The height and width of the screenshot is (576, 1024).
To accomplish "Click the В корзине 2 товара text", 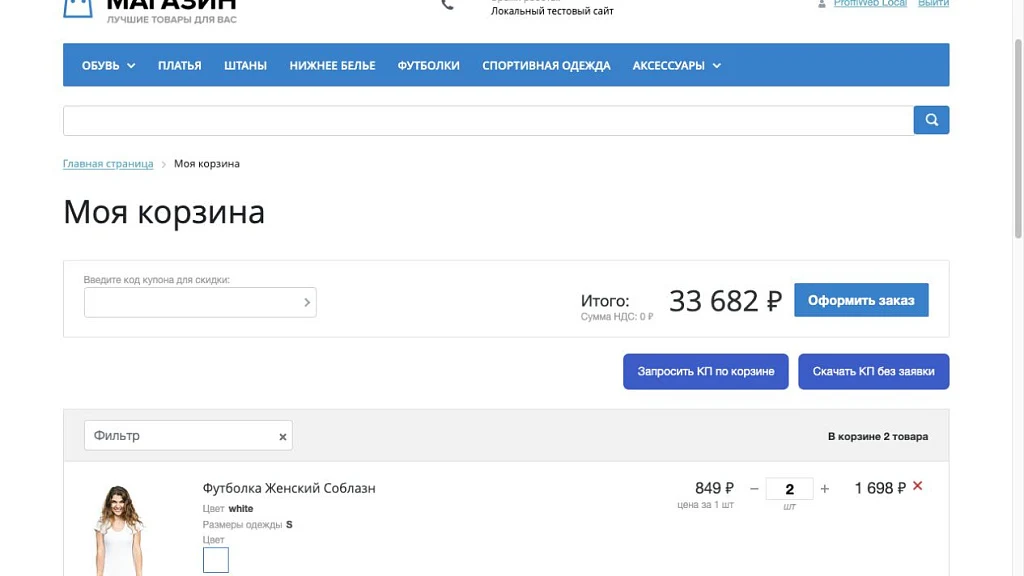I will 878,436.
